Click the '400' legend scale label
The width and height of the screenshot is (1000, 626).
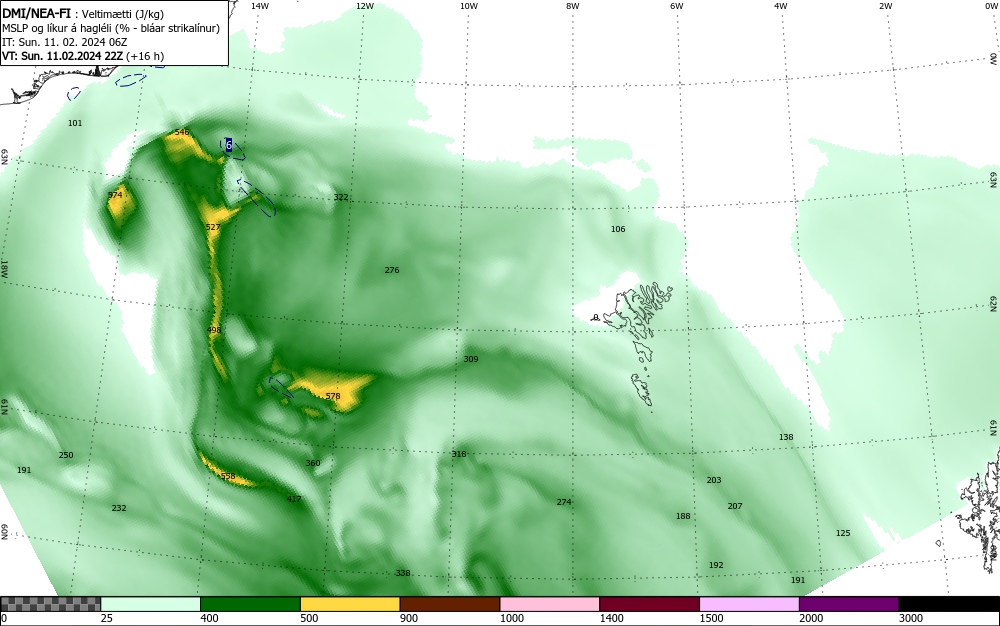[209, 618]
